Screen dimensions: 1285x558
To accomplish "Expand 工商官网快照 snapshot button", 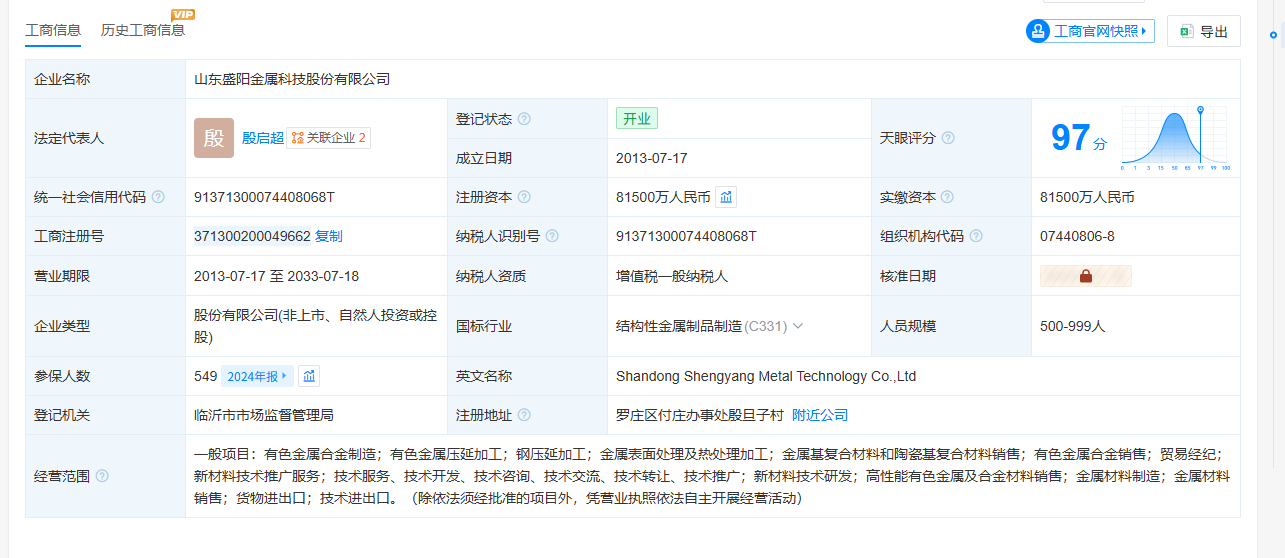I will pos(1090,31).
